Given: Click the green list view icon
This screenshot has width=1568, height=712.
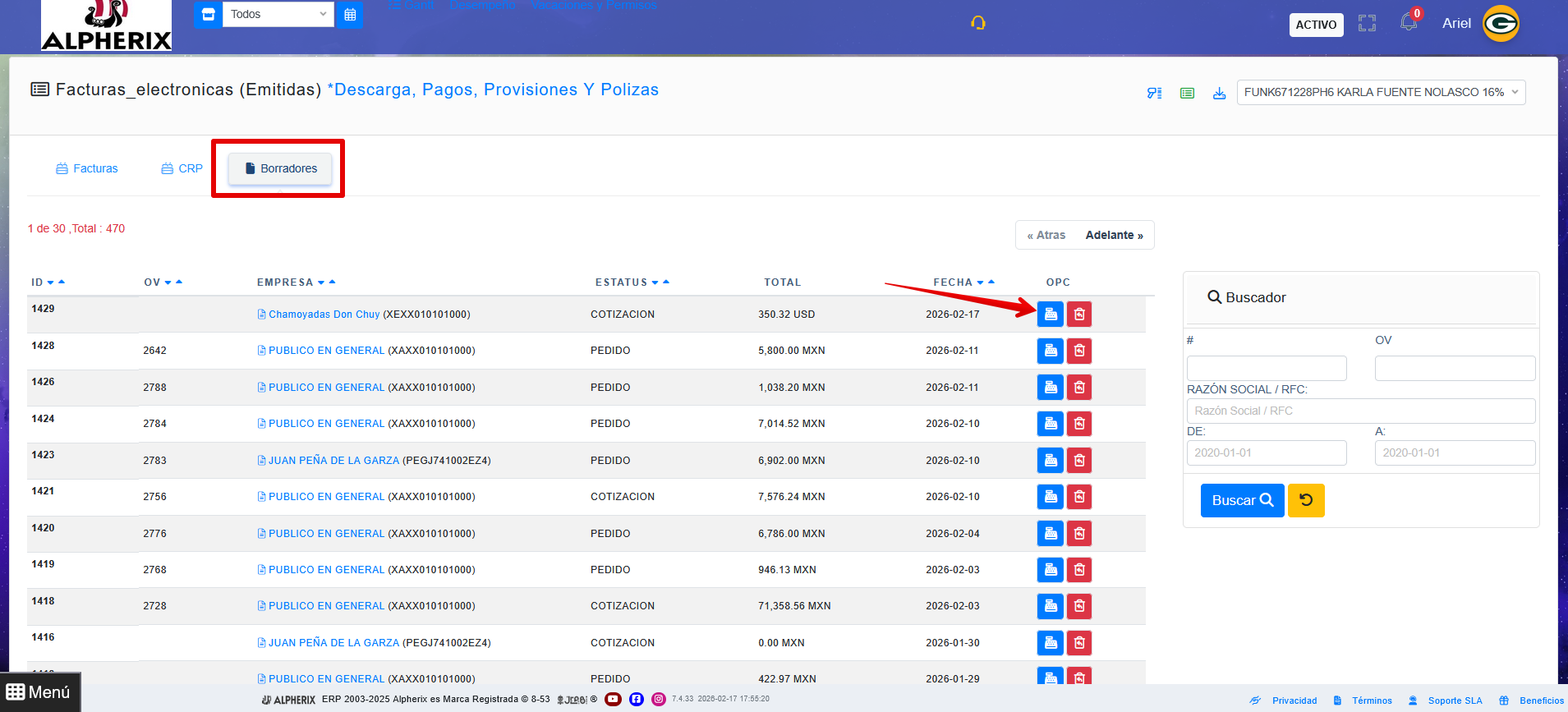Looking at the screenshot, I should [x=1187, y=93].
